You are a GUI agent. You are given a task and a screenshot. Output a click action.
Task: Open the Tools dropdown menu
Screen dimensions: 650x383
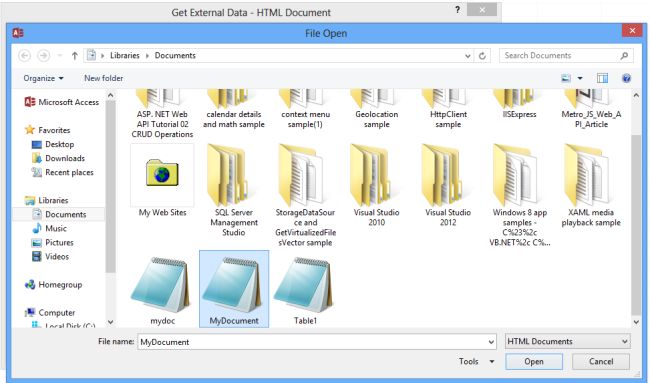coord(476,361)
